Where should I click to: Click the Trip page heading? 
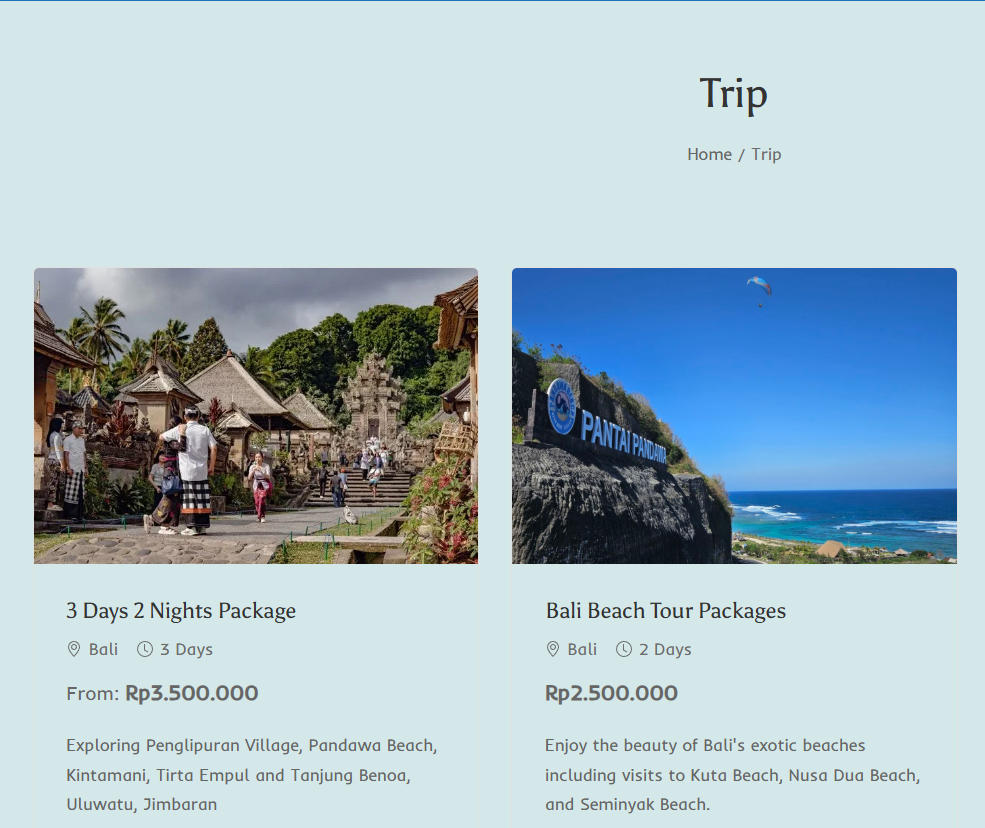(x=734, y=94)
